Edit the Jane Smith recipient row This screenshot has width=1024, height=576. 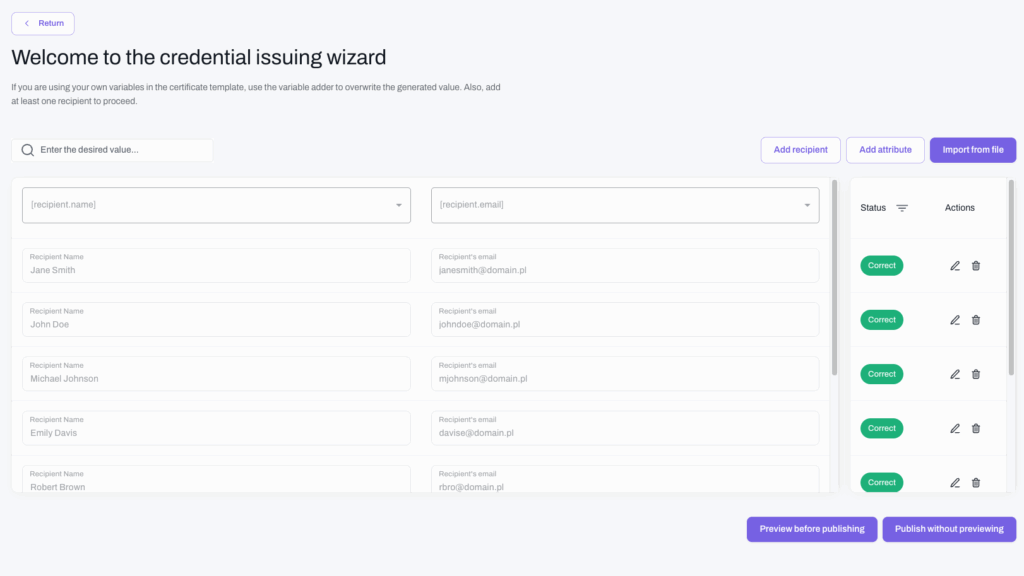point(955,266)
